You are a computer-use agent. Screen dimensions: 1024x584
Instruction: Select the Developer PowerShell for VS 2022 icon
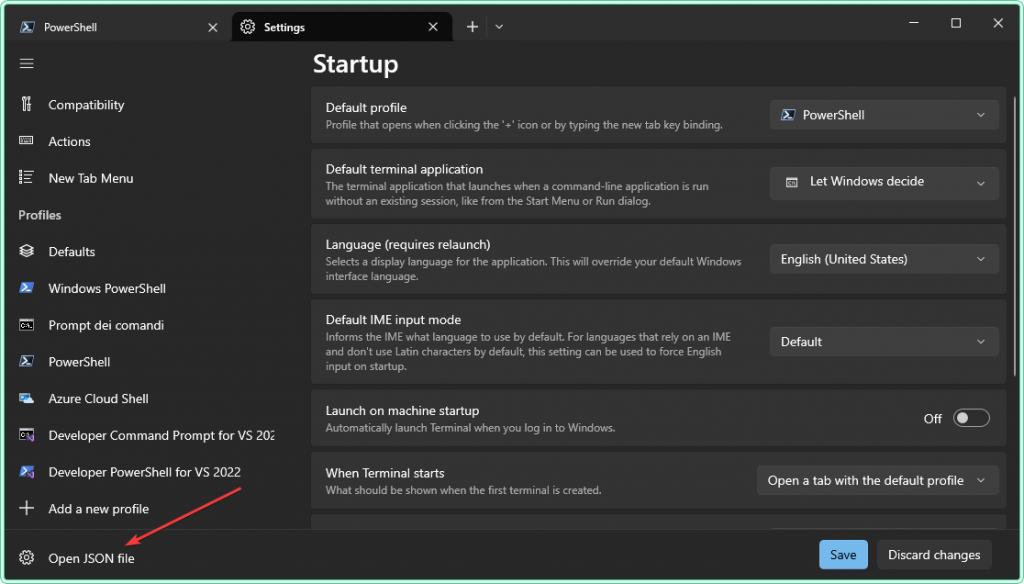(24, 471)
